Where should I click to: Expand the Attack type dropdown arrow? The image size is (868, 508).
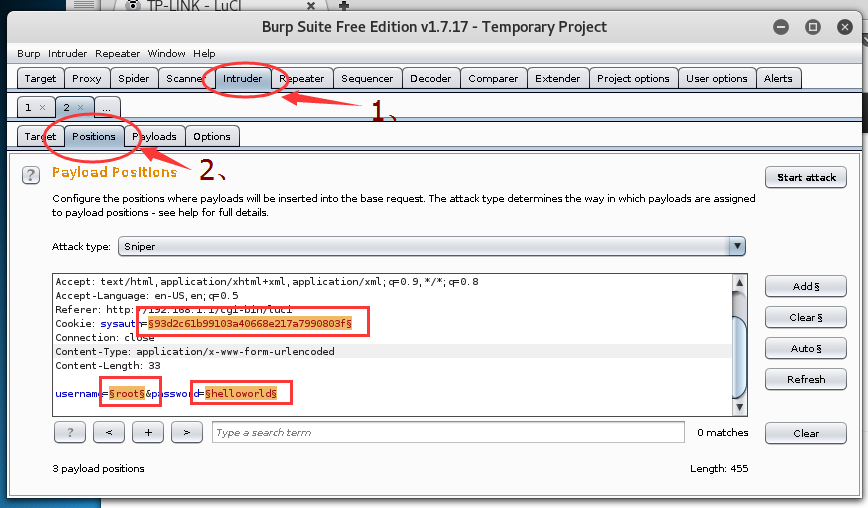[x=737, y=246]
